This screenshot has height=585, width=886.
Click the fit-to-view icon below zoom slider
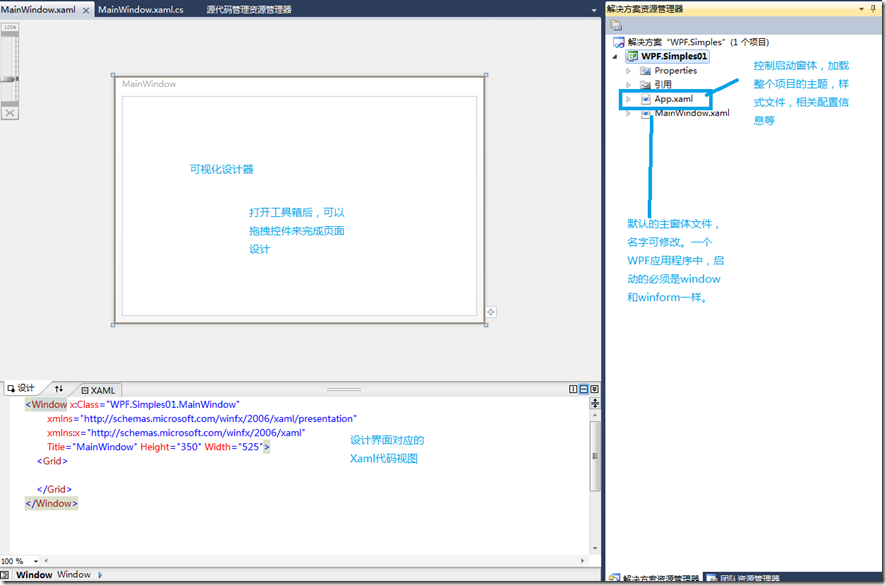coord(10,113)
